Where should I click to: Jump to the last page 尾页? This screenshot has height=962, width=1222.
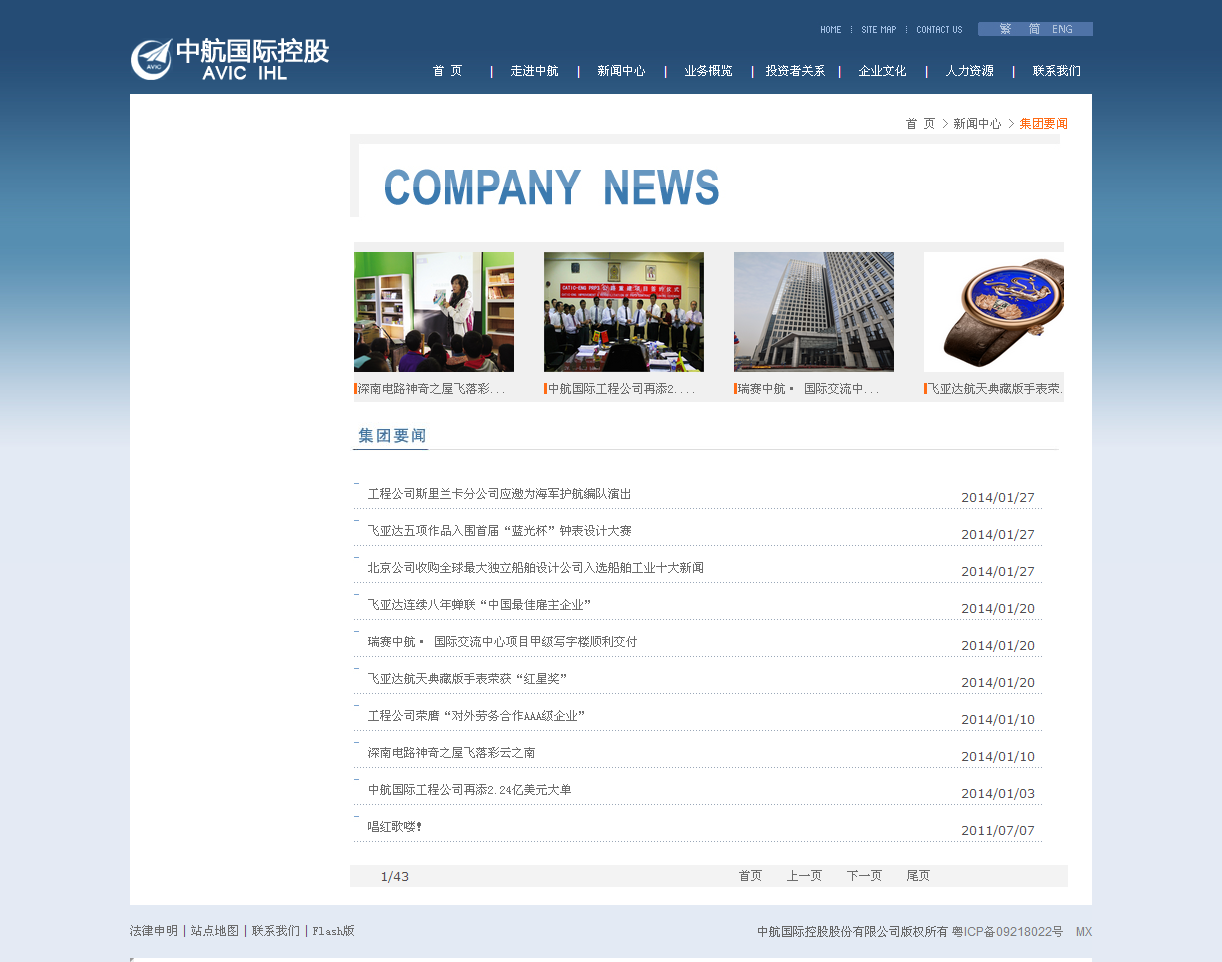click(918, 875)
